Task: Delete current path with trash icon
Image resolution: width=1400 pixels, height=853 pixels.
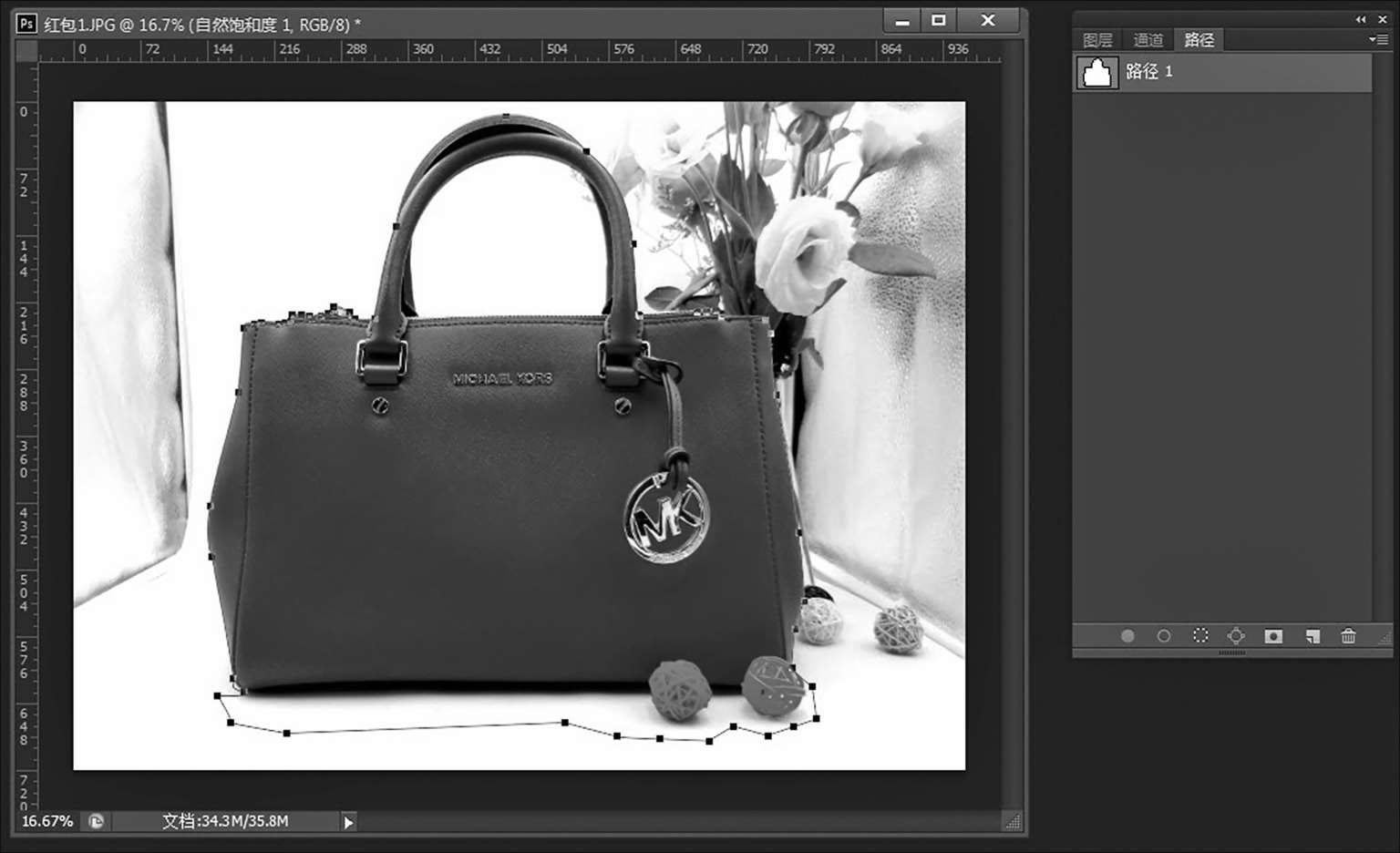Action: tap(1348, 636)
